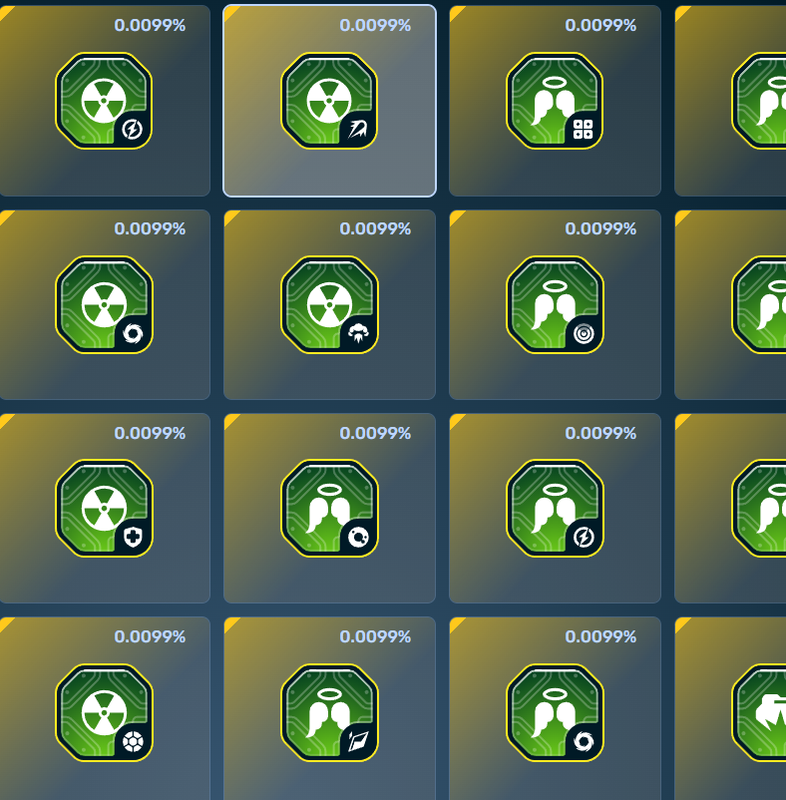The height and width of the screenshot is (800, 786).
Task: Select radiation module with medical shield badge
Action: [104, 508]
